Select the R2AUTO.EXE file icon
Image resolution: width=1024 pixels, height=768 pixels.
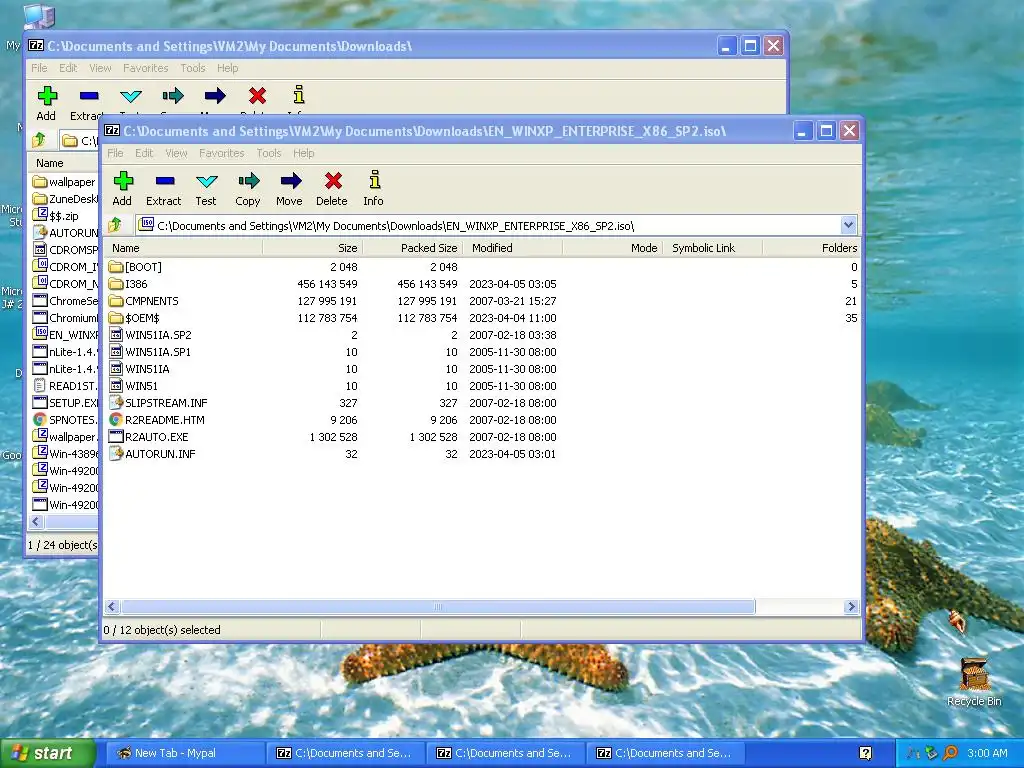coord(116,437)
